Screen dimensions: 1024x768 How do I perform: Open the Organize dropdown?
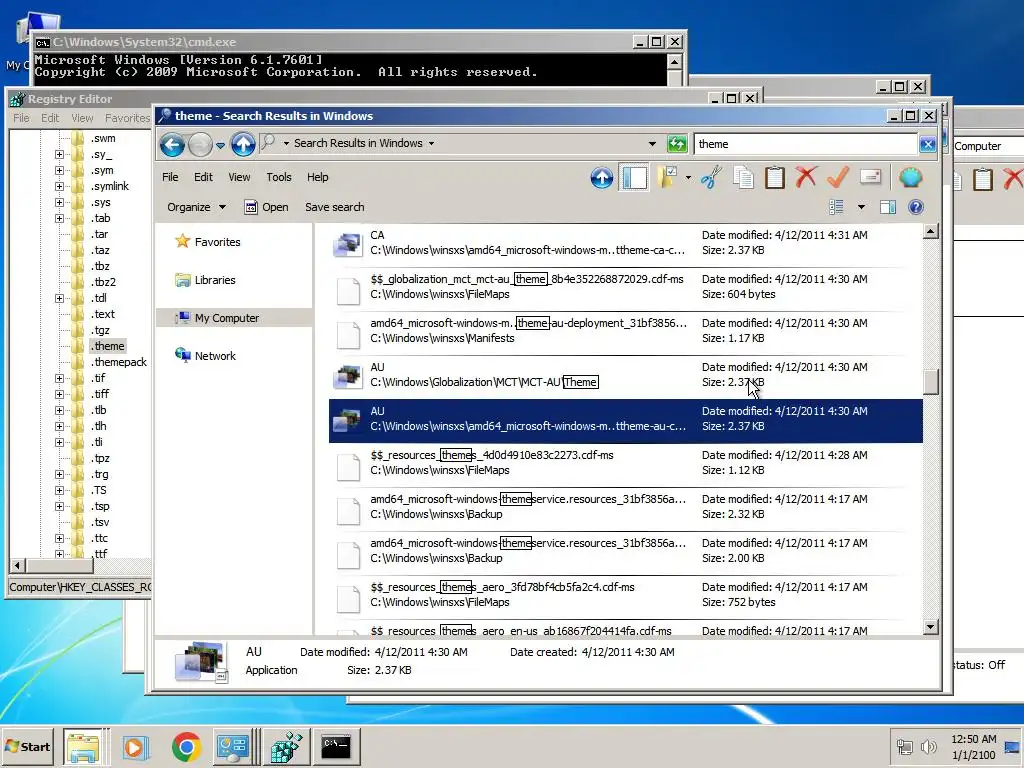click(x=196, y=207)
